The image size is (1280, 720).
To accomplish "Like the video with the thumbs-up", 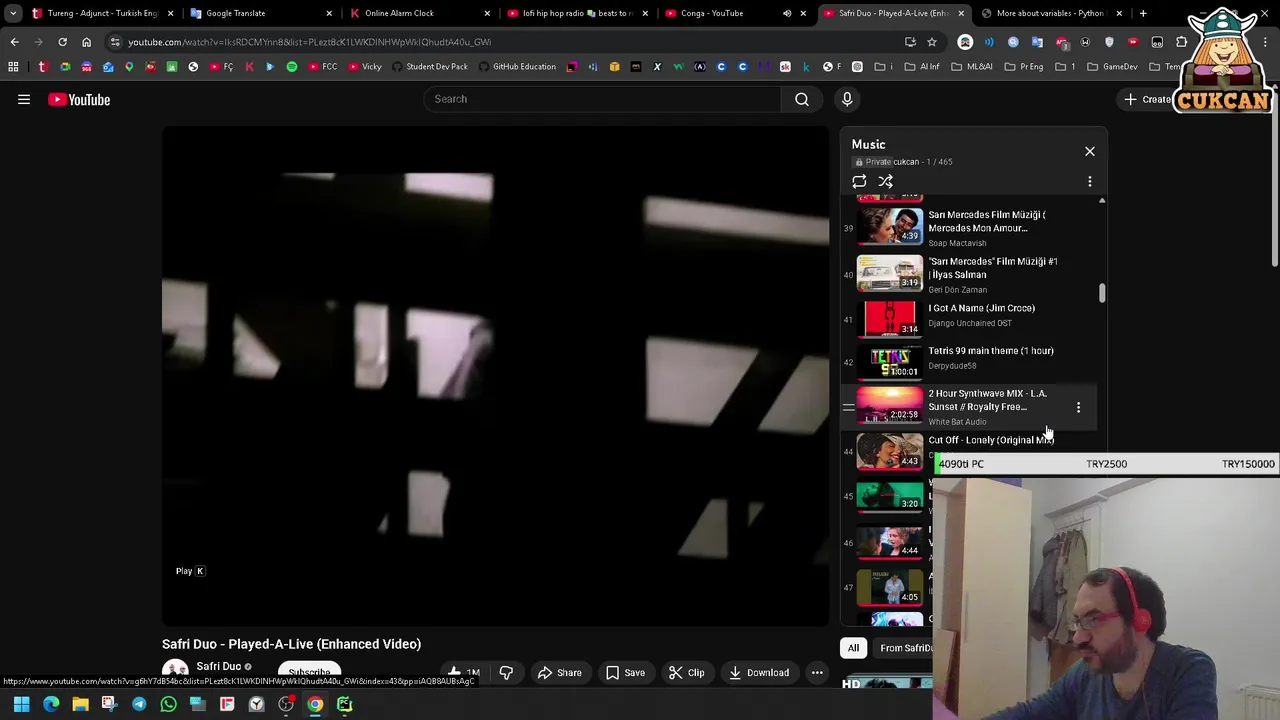I will pyautogui.click(x=463, y=673).
